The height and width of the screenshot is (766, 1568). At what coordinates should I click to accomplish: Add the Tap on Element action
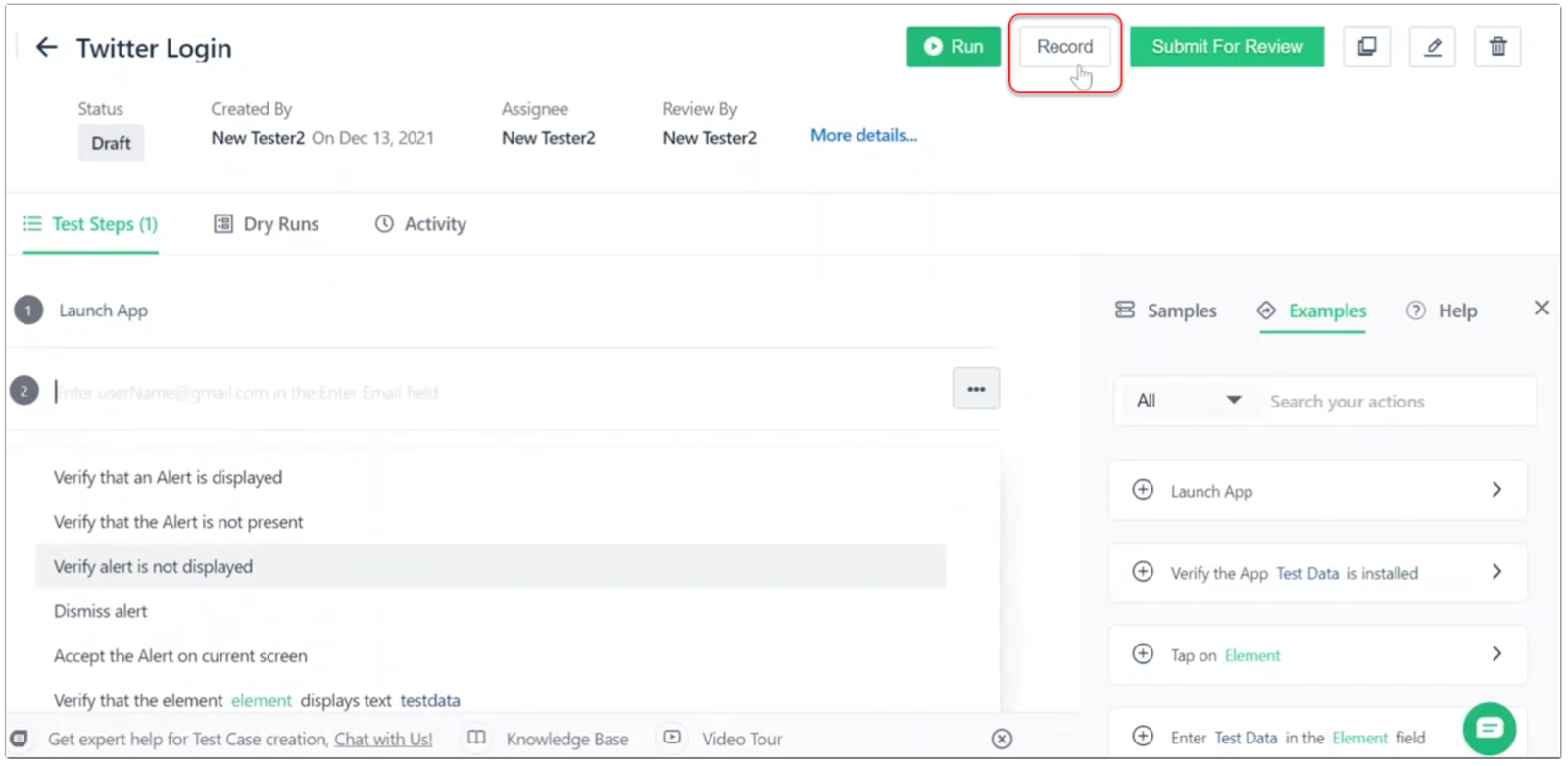(x=1143, y=654)
